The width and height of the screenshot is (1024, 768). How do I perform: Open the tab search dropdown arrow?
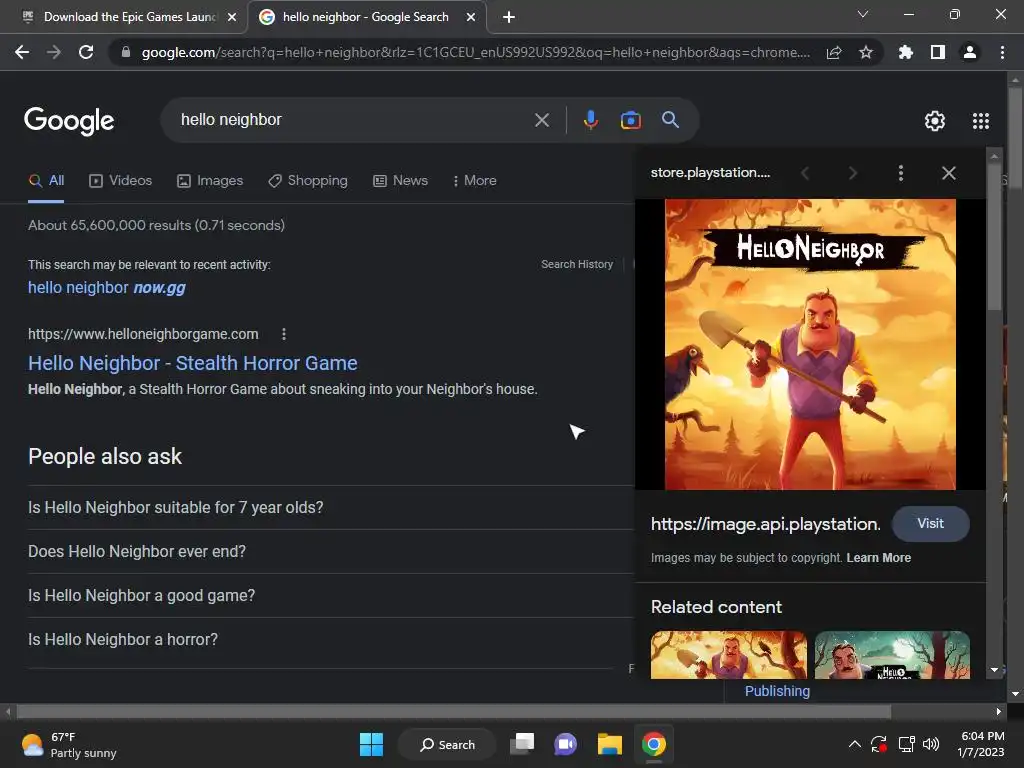[x=863, y=14]
